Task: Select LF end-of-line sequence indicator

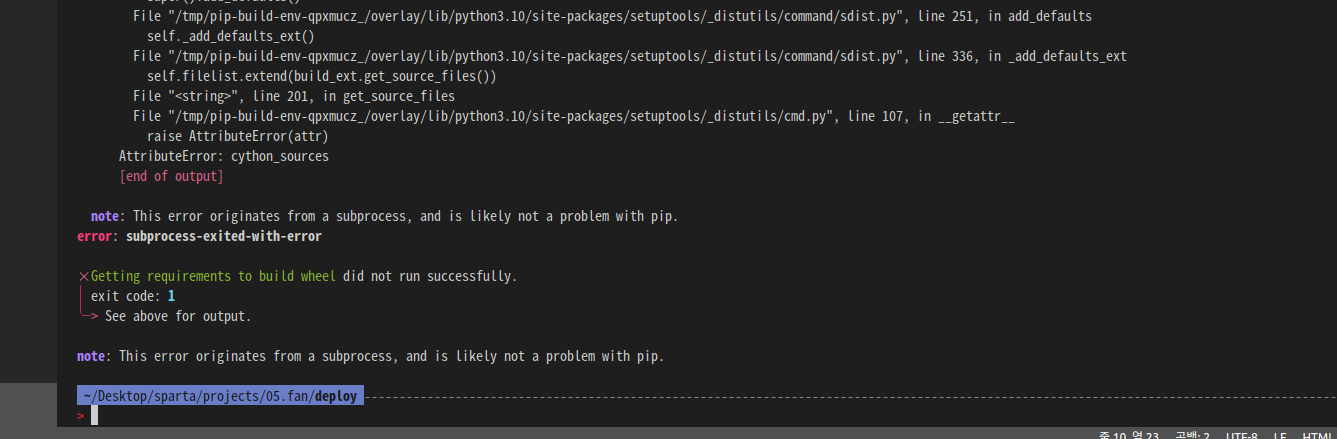Action: 1280,436
